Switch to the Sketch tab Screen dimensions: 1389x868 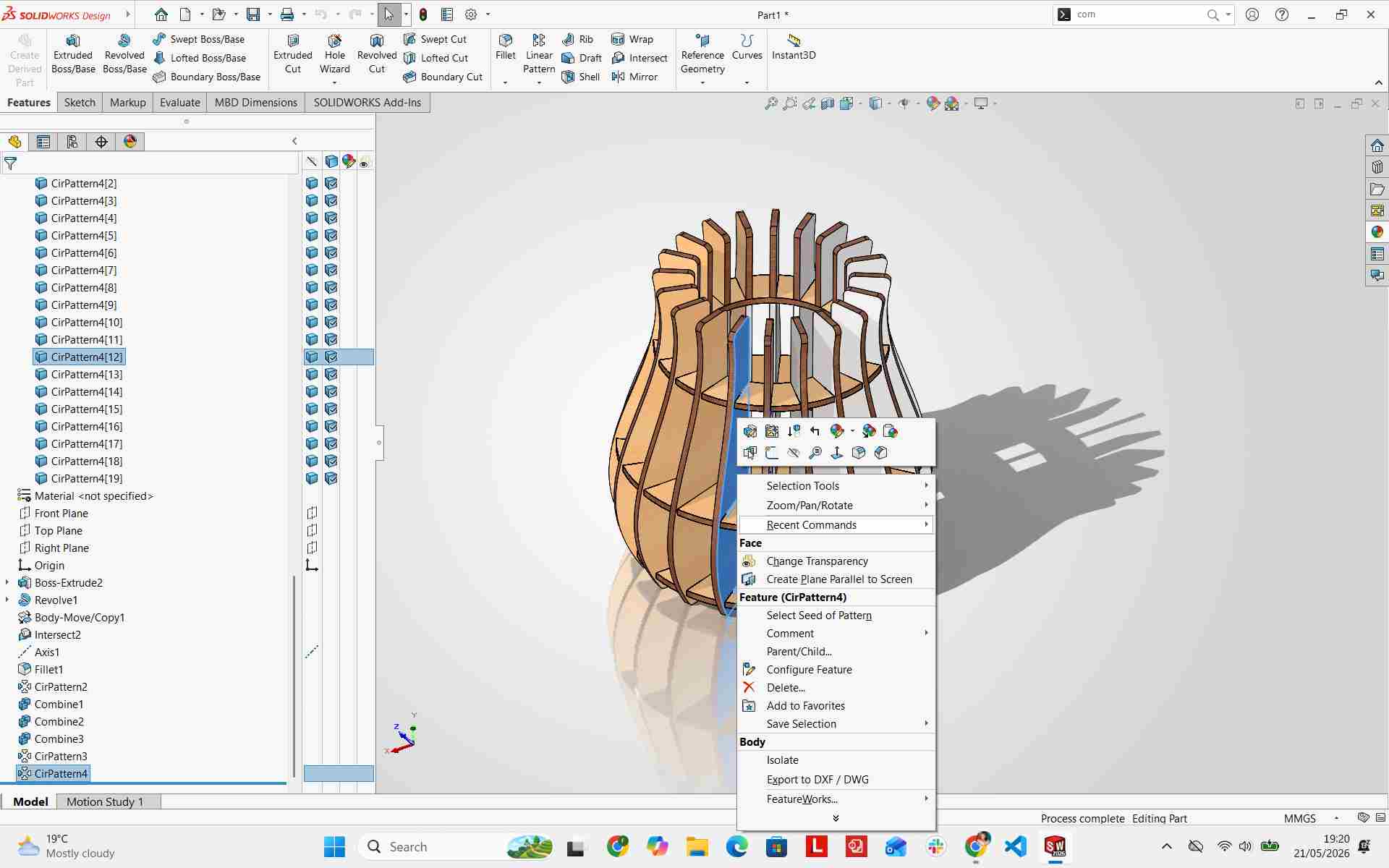coord(80,103)
